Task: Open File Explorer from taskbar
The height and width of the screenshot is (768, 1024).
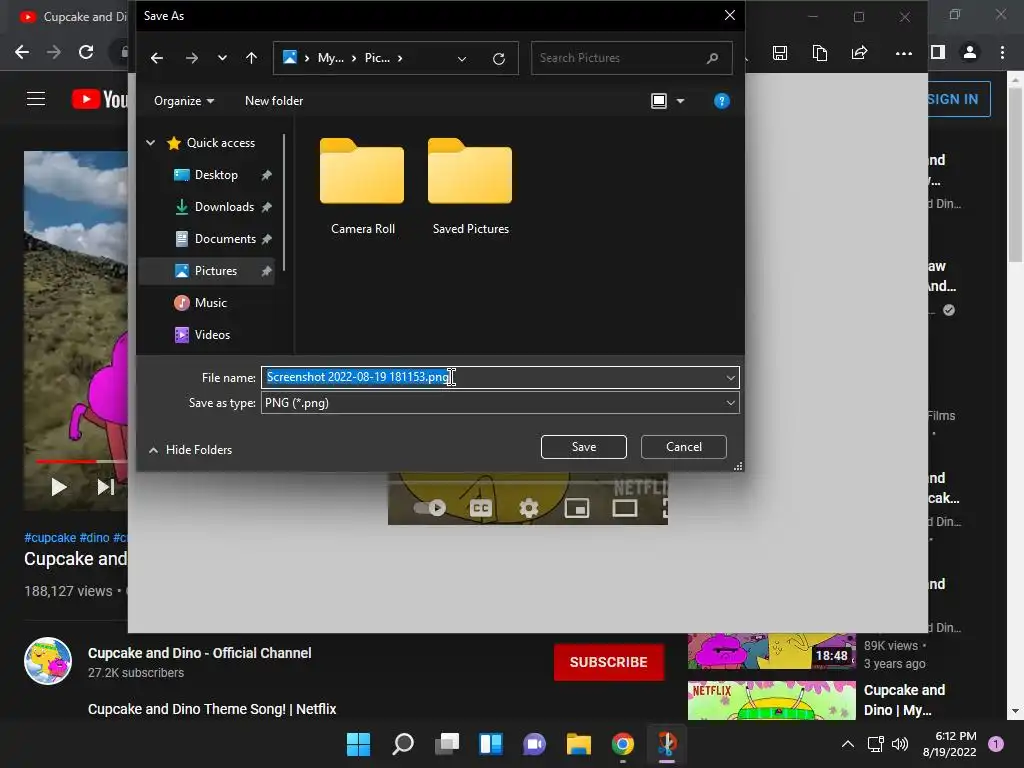Action: tap(579, 744)
